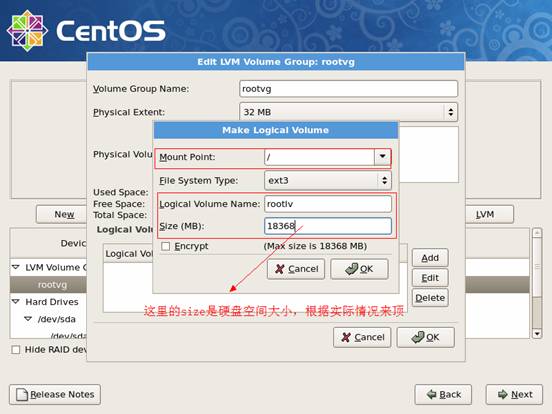The height and width of the screenshot is (414, 552).
Task: Click the Logical Volume Name field
Action: click(x=328, y=204)
